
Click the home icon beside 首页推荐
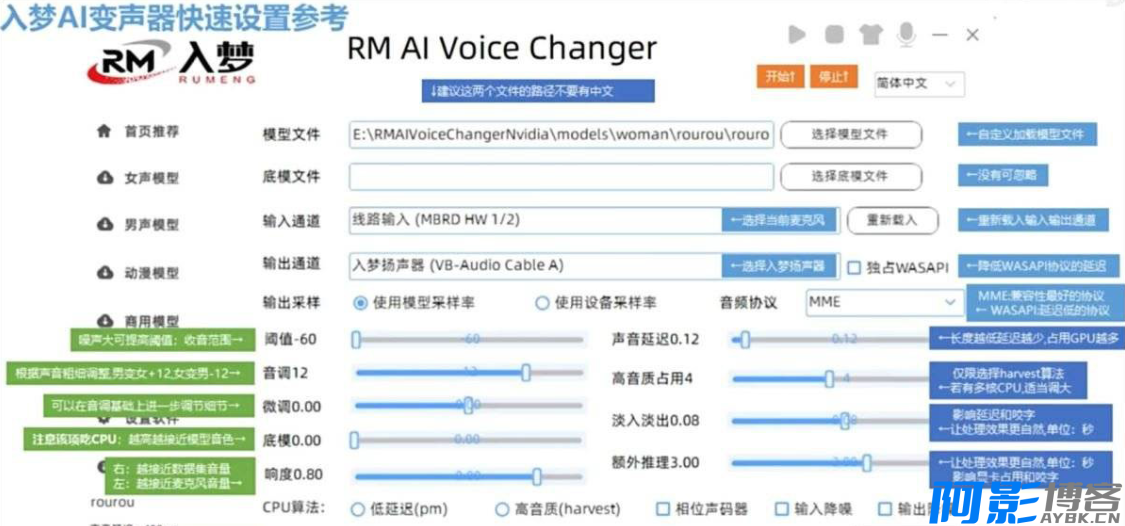[103, 131]
